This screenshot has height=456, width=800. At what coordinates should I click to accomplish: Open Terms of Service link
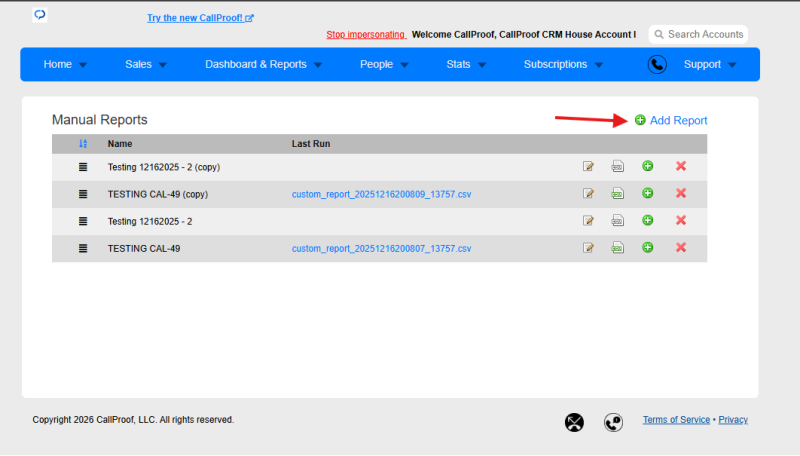tap(676, 419)
